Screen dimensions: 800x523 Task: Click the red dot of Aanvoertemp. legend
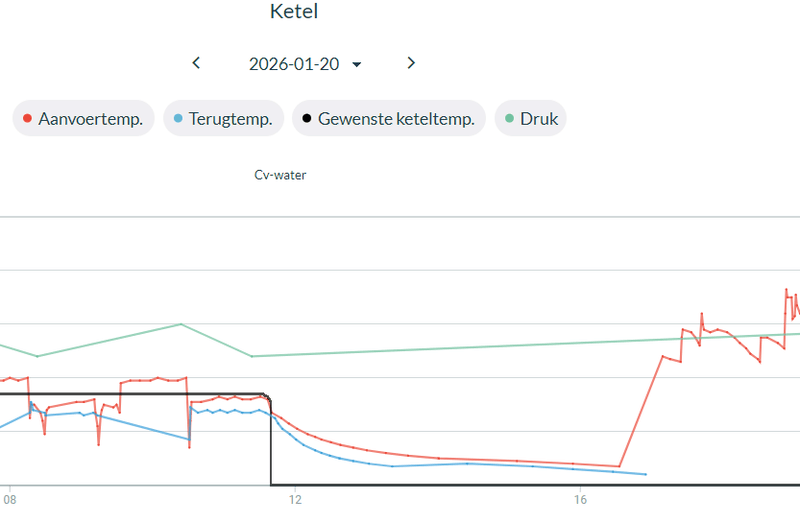pyautogui.click(x=26, y=119)
